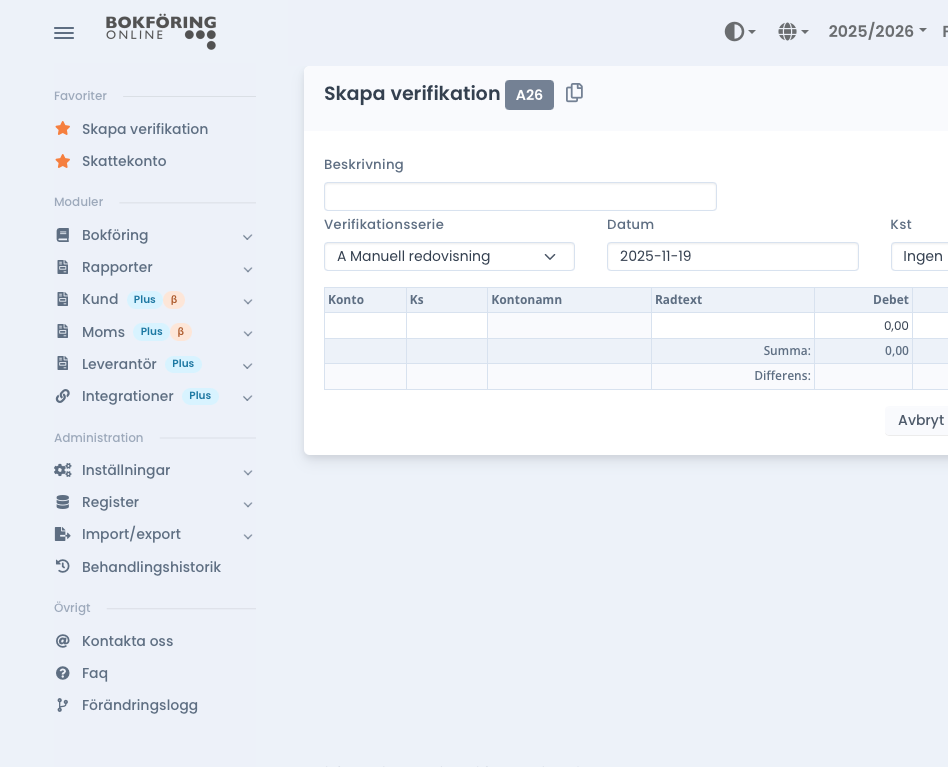Open the Verifikationsserie dropdown
This screenshot has width=948, height=767.
pos(449,256)
